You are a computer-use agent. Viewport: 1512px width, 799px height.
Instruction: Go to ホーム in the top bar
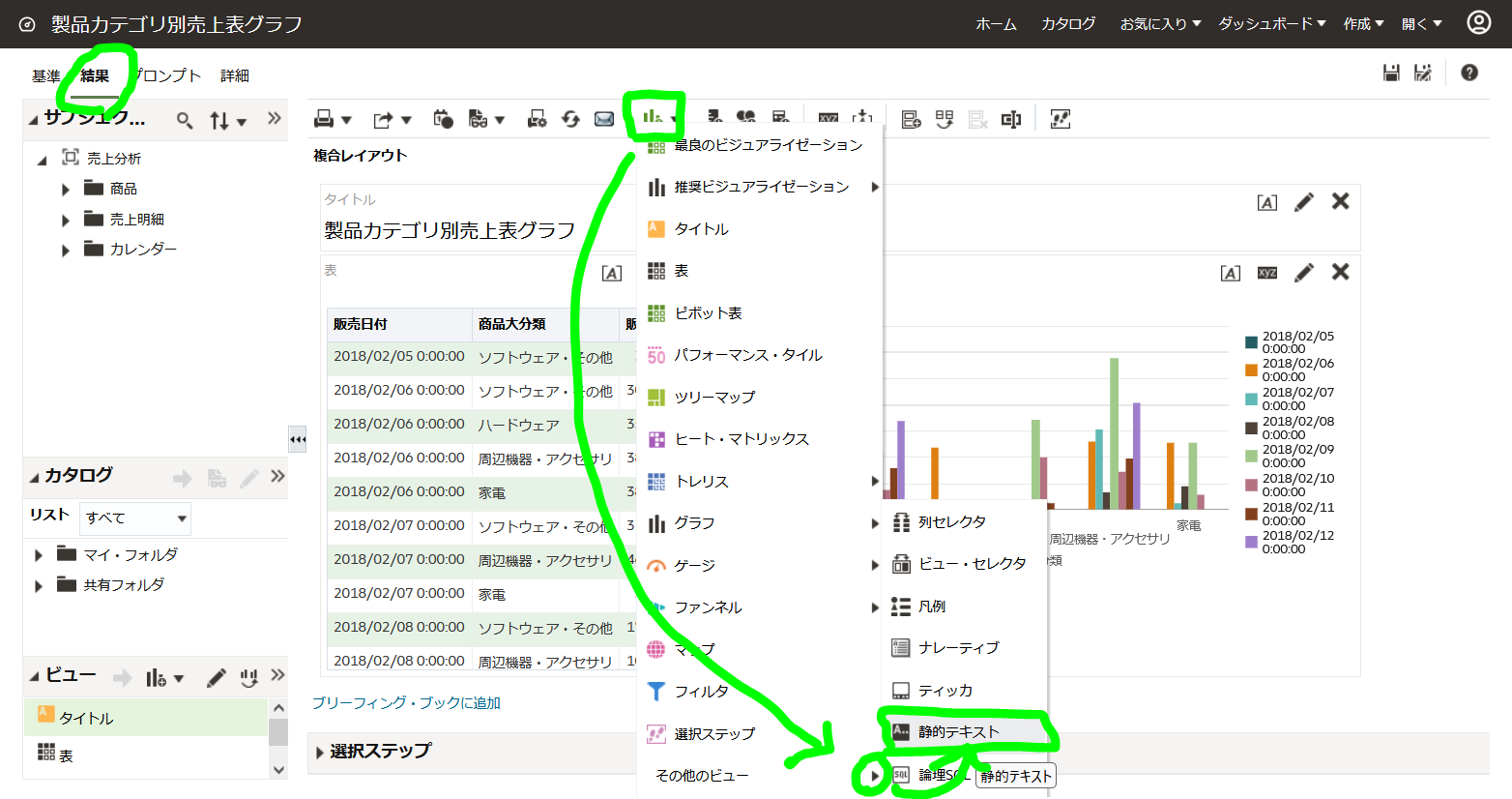[996, 24]
